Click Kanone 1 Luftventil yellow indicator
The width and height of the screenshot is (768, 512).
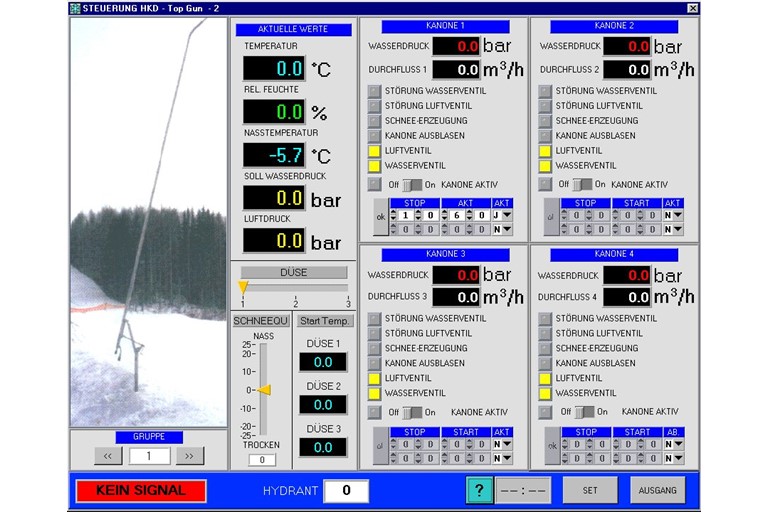pyautogui.click(x=375, y=151)
